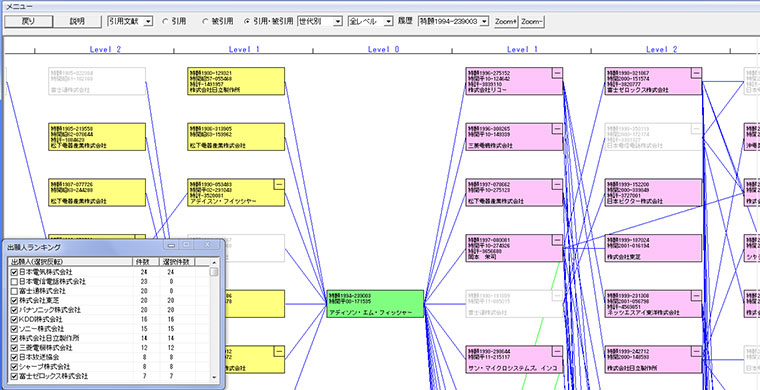
Task: Open the 世代別 dropdown
Action: (x=320, y=21)
